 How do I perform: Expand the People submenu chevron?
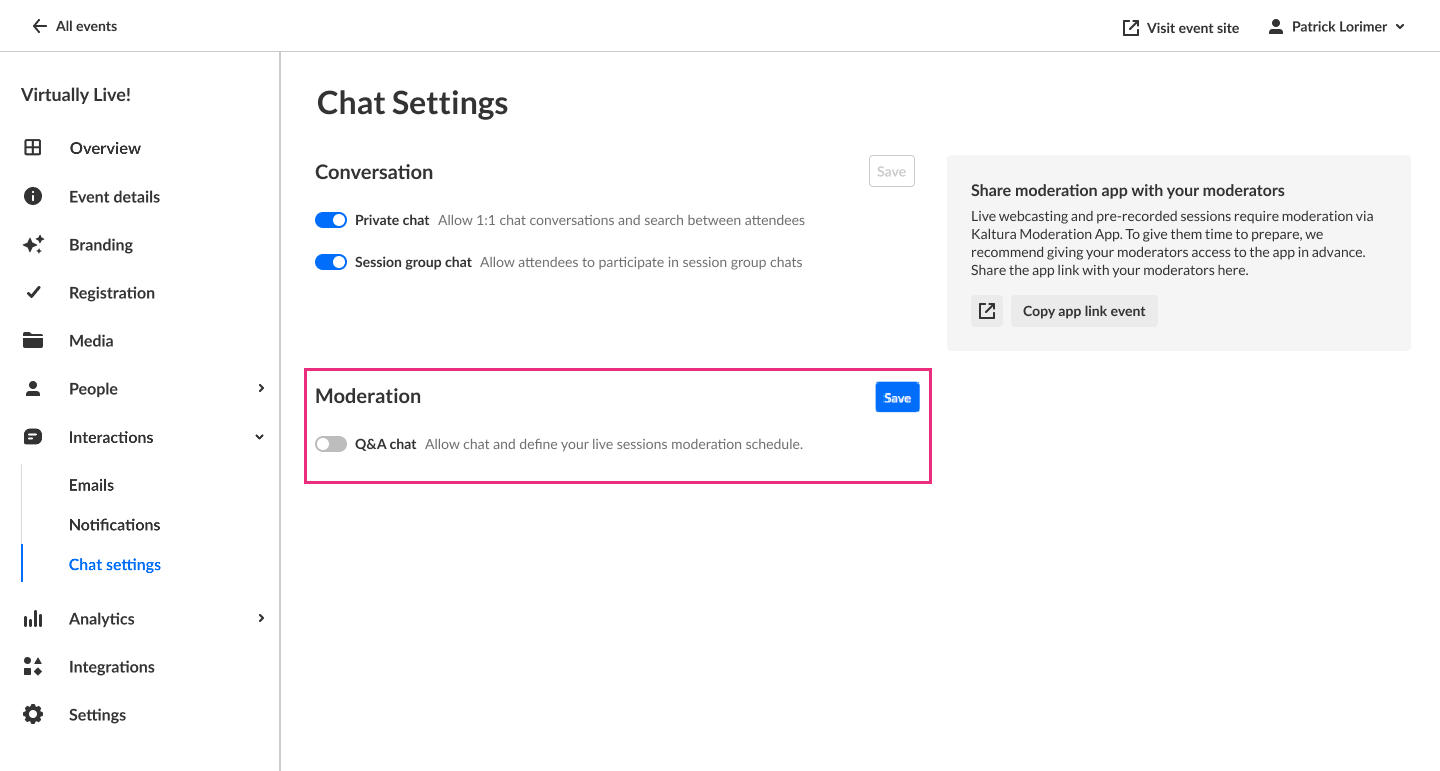pos(261,389)
